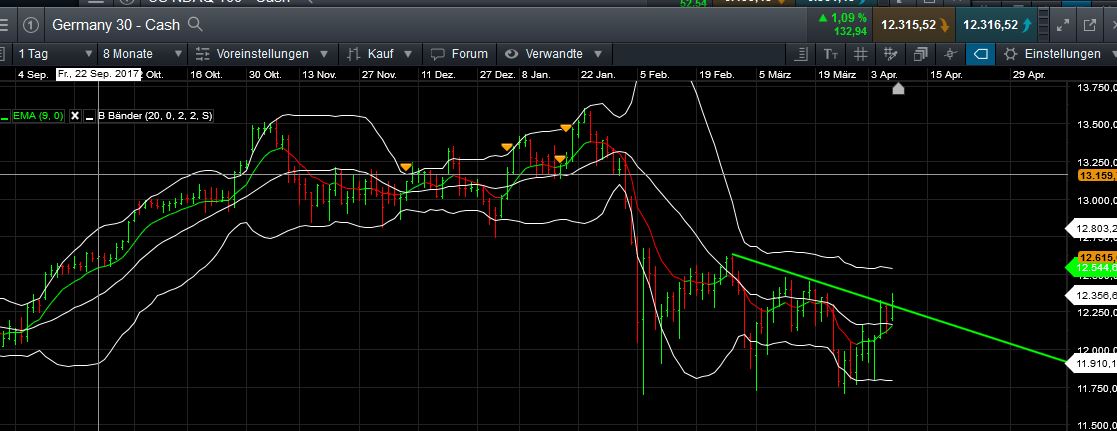The width and height of the screenshot is (1117, 431).
Task: Open the 1 Tag interval dropdown
Action: click(x=54, y=53)
